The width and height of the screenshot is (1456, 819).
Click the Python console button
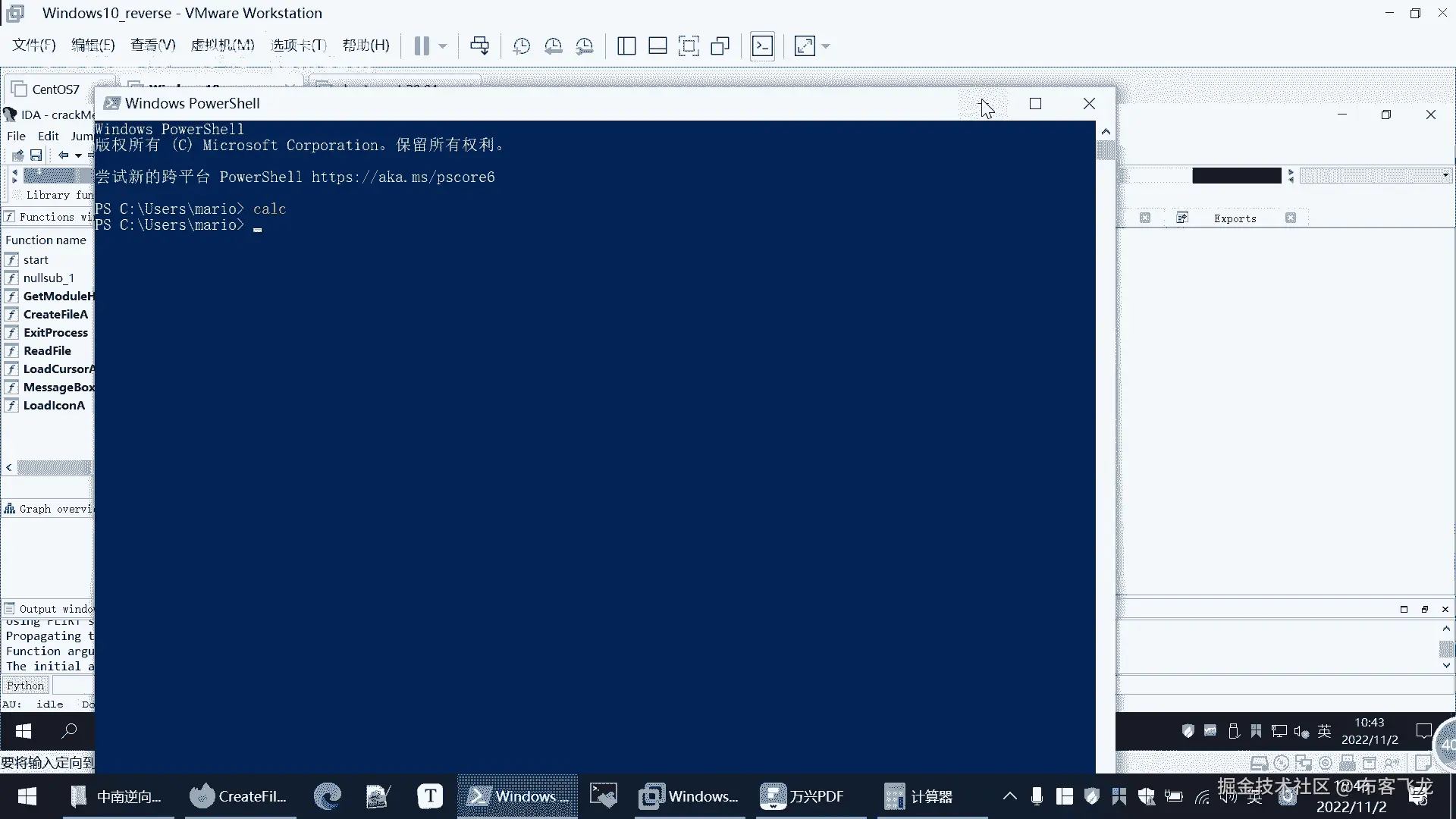pos(25,686)
